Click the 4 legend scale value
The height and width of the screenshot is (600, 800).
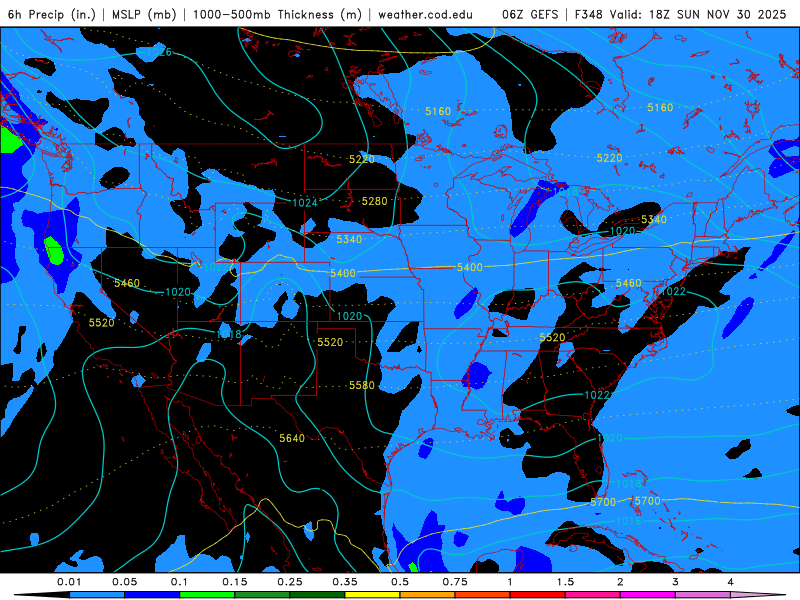[x=730, y=582]
